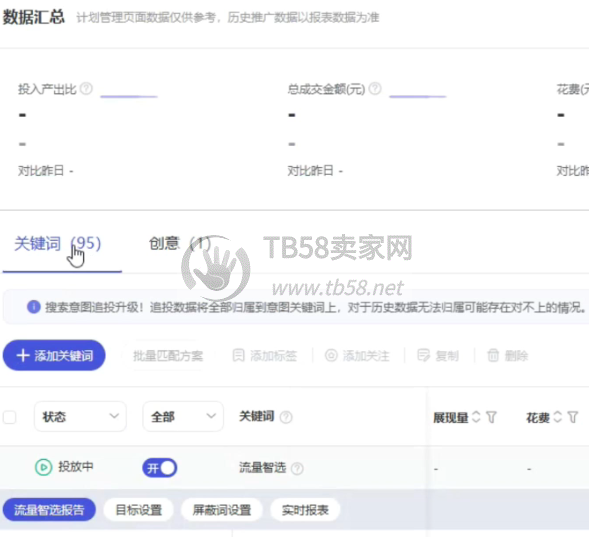Switch to the 关键词 (95) tab

(x=58, y=244)
